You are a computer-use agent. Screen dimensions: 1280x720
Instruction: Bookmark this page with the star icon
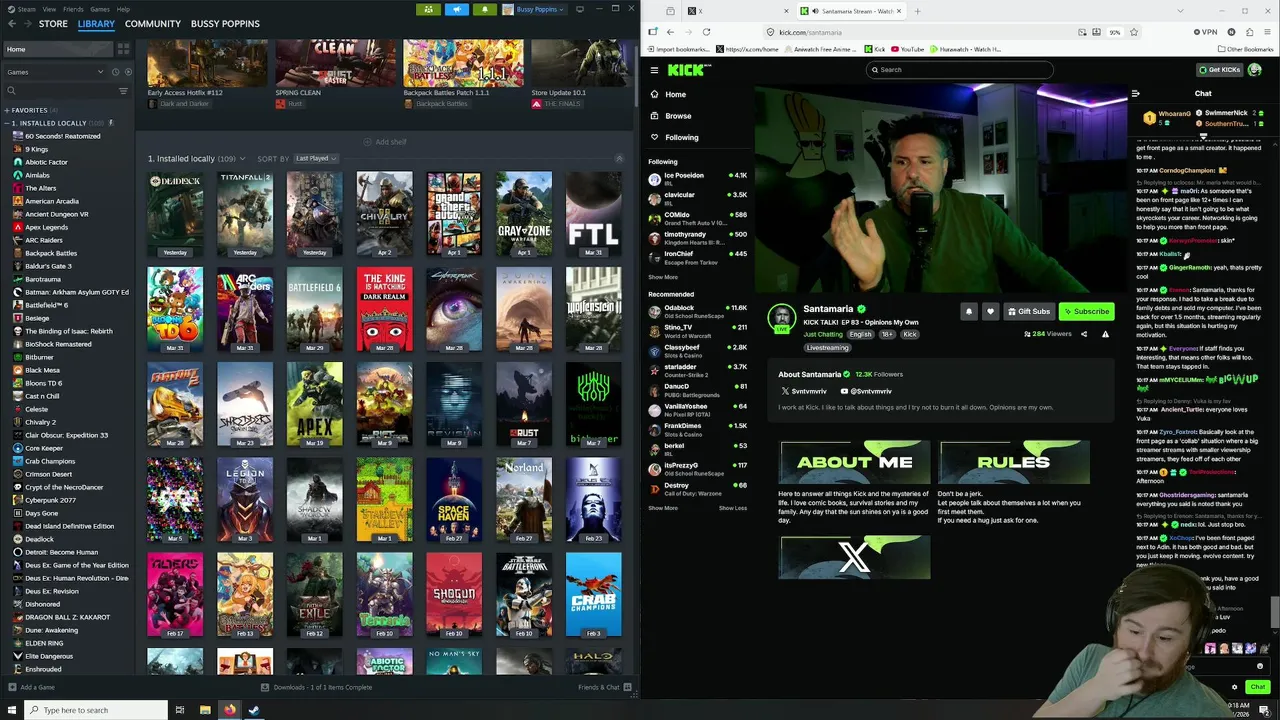coord(1133,32)
